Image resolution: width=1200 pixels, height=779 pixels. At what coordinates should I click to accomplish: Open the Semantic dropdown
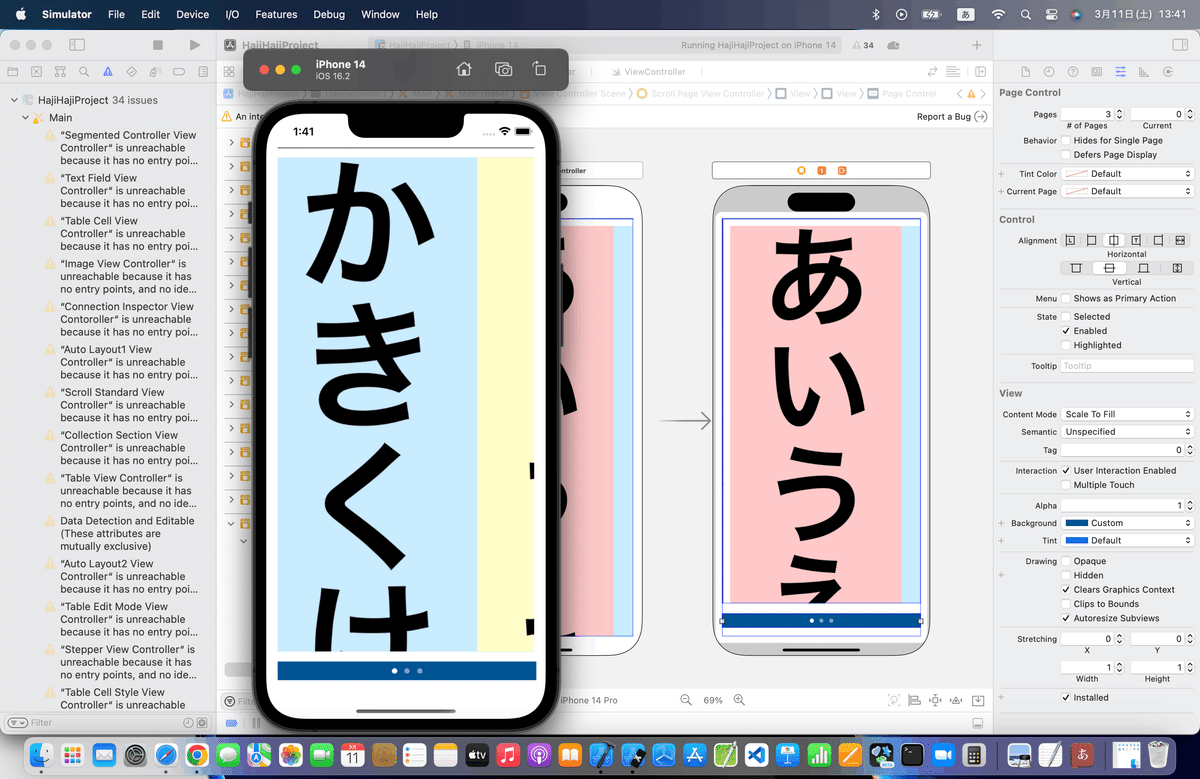(1127, 432)
